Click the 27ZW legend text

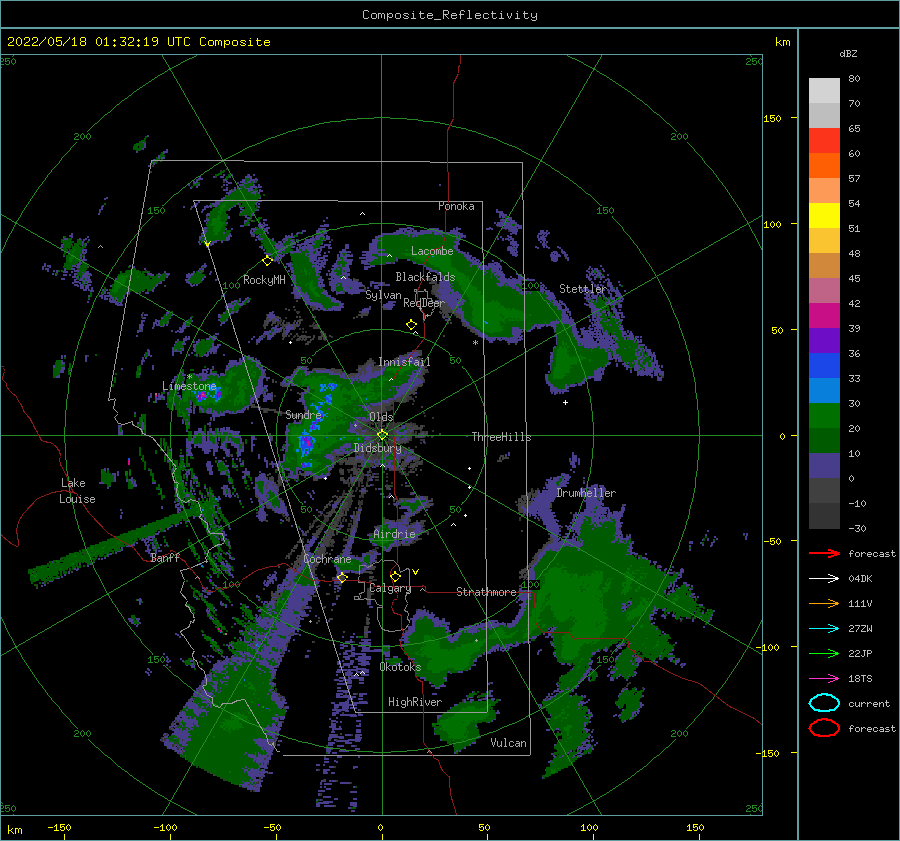860,628
